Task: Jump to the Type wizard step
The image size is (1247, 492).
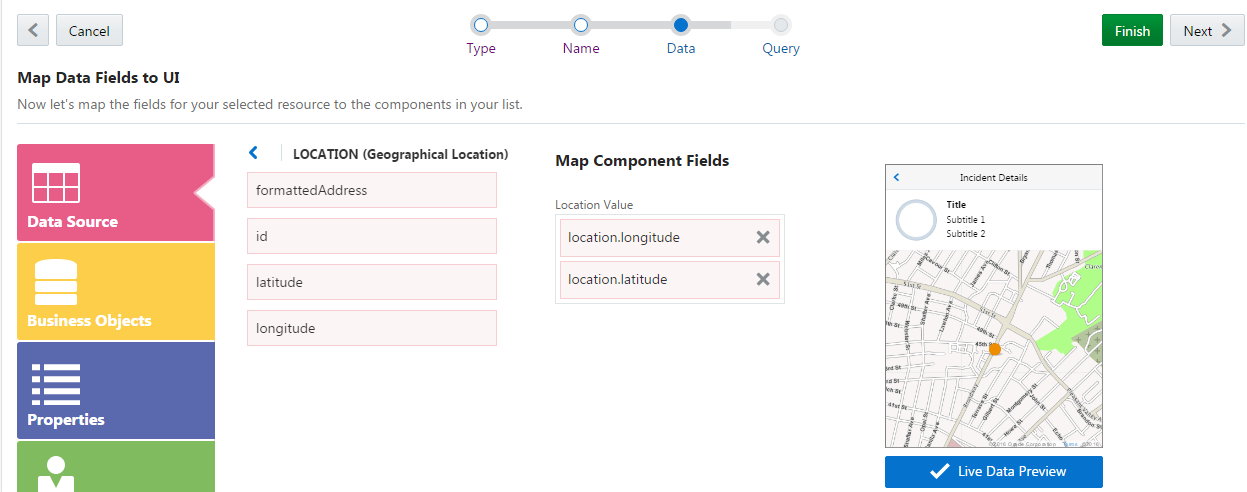Action: click(x=481, y=24)
